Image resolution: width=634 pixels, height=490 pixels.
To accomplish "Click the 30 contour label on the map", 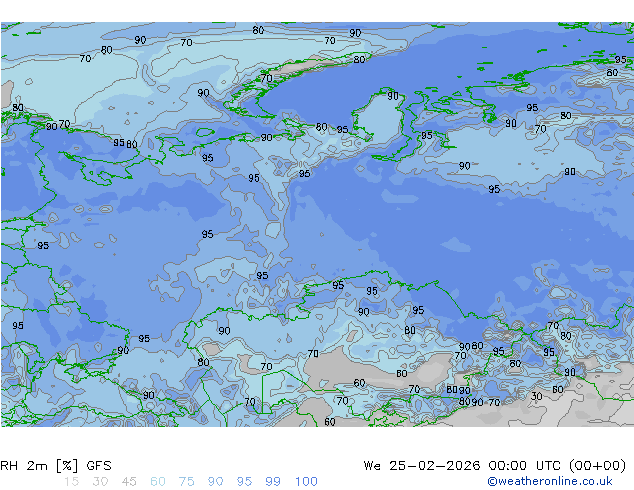I will click(536, 396).
